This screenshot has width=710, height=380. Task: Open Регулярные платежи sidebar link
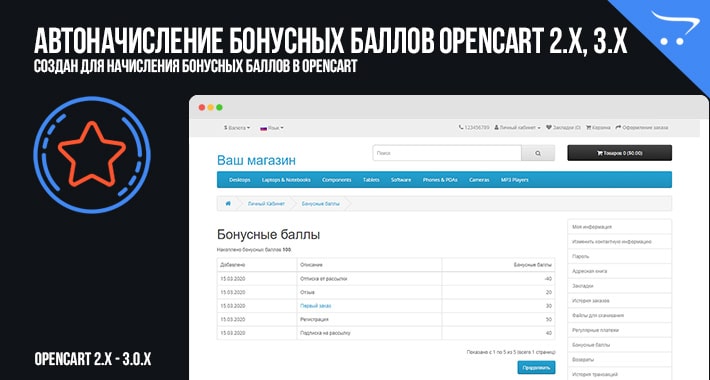(619, 330)
